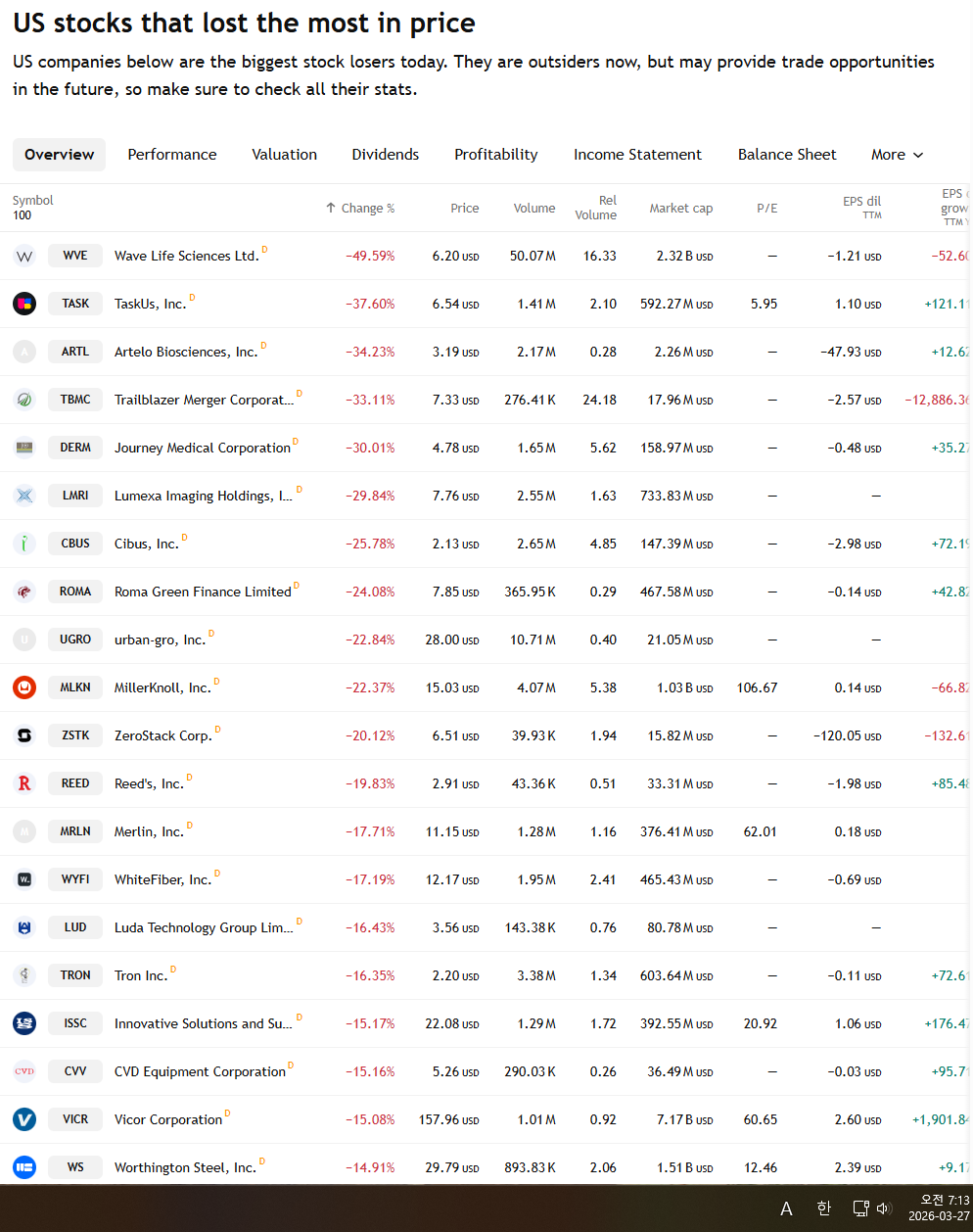Click the Tron Inc. logo icon
The image size is (973, 1232).
(24, 975)
